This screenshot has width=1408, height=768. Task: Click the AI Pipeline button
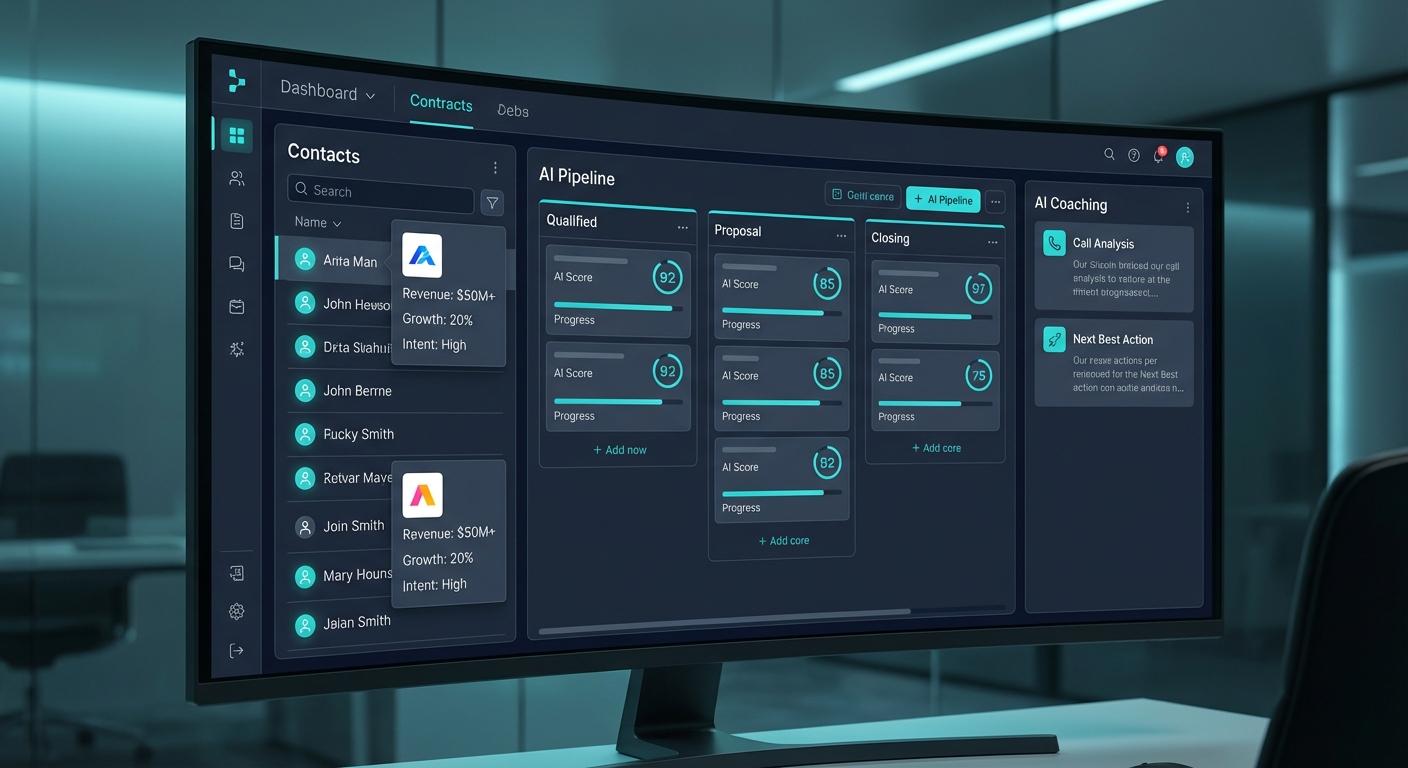(x=941, y=199)
